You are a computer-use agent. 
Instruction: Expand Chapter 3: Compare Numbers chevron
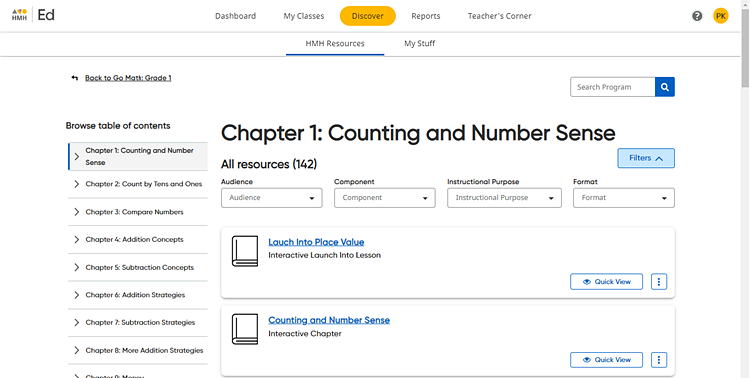click(77, 212)
